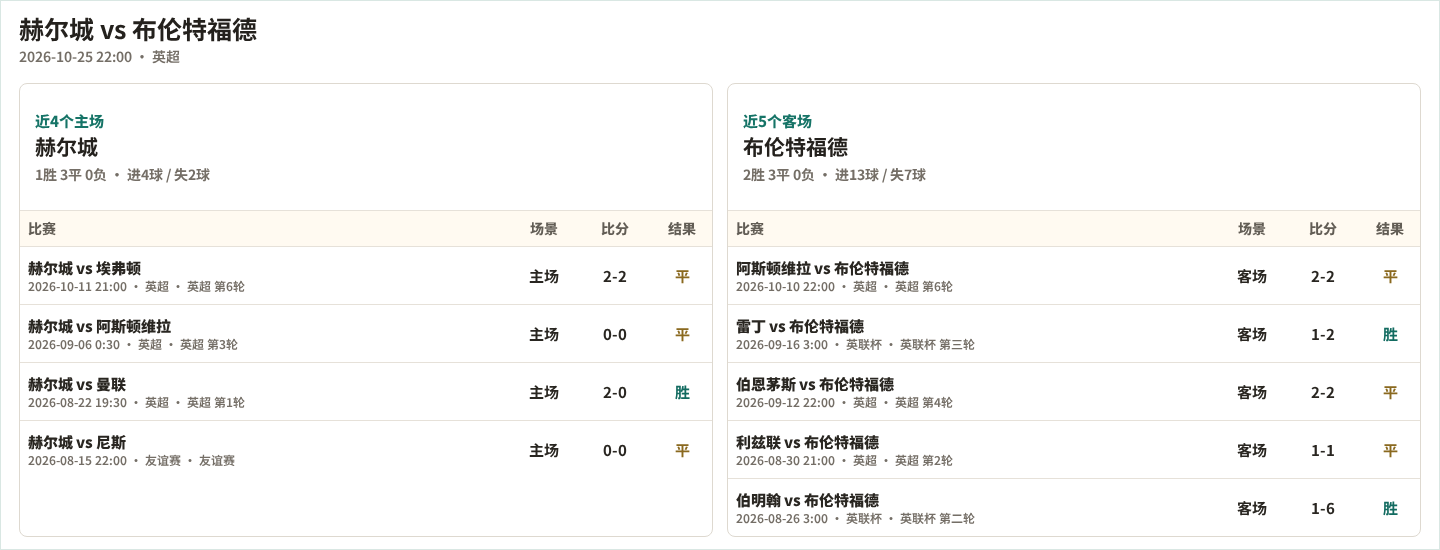Click result 胜 in 曼联 row
Screen dimensions: 1440x550
pos(682,392)
